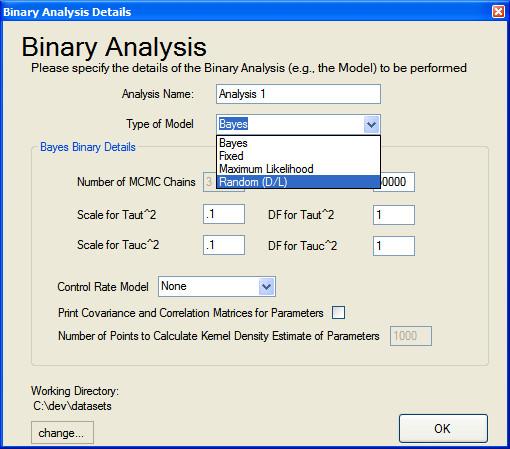This screenshot has width=510, height=449.
Task: Edit the Scale for Taut^2 field
Action: [x=224, y=214]
